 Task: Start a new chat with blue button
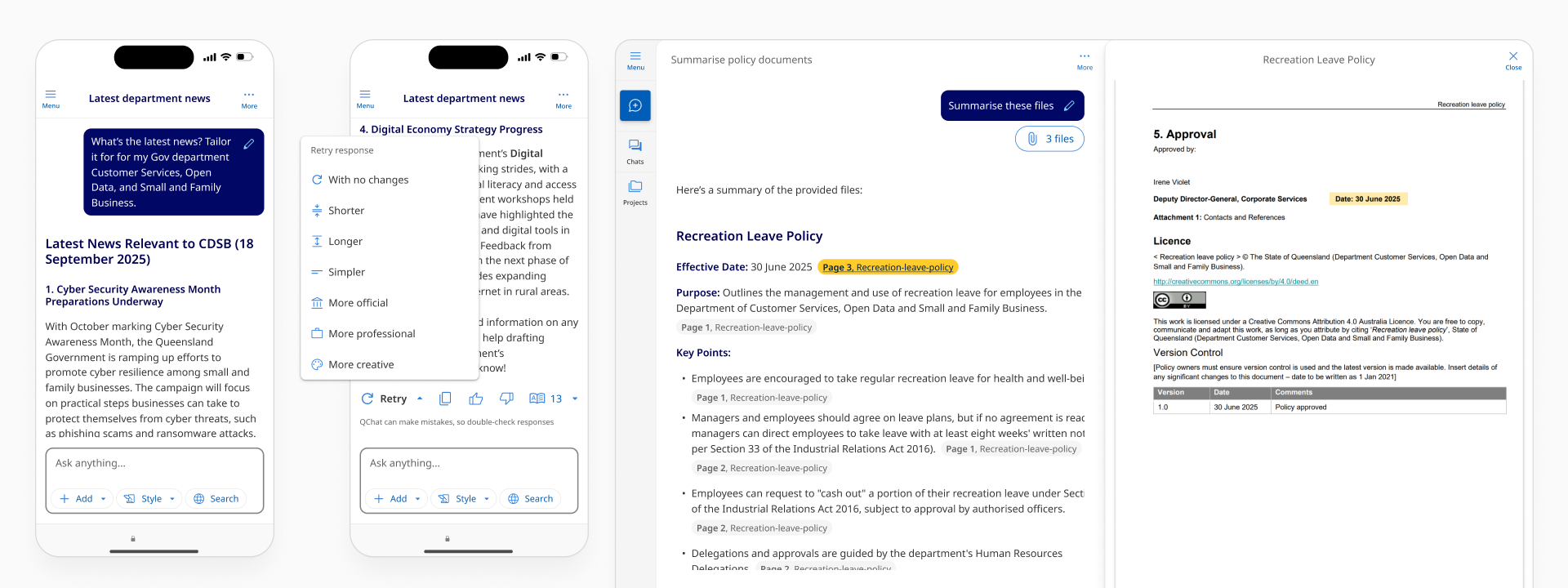click(635, 105)
